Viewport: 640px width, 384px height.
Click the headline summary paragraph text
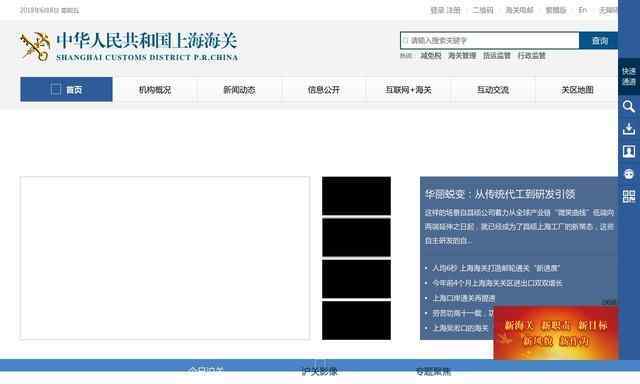(x=519, y=226)
